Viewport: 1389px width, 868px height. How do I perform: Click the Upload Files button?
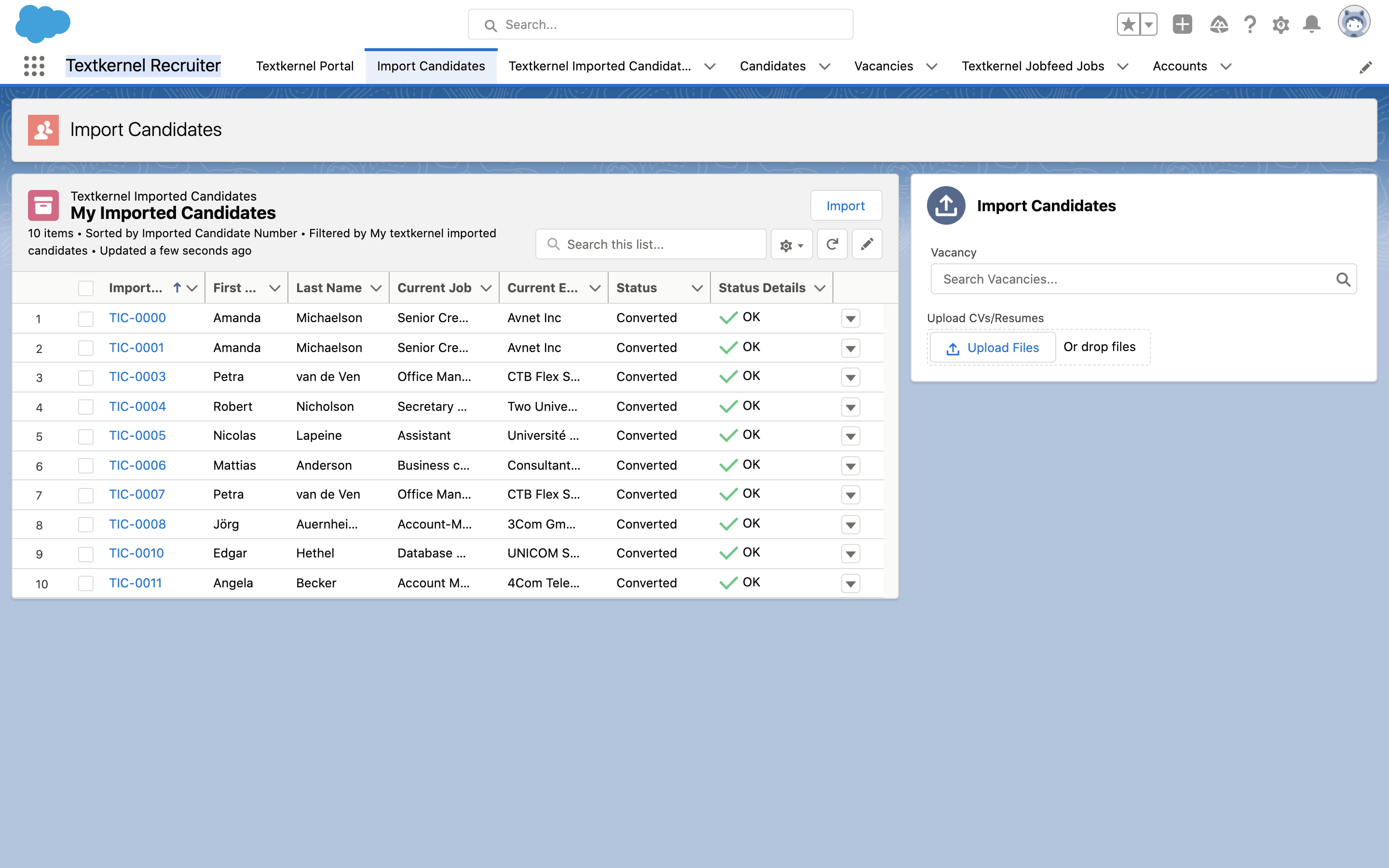[x=993, y=347]
